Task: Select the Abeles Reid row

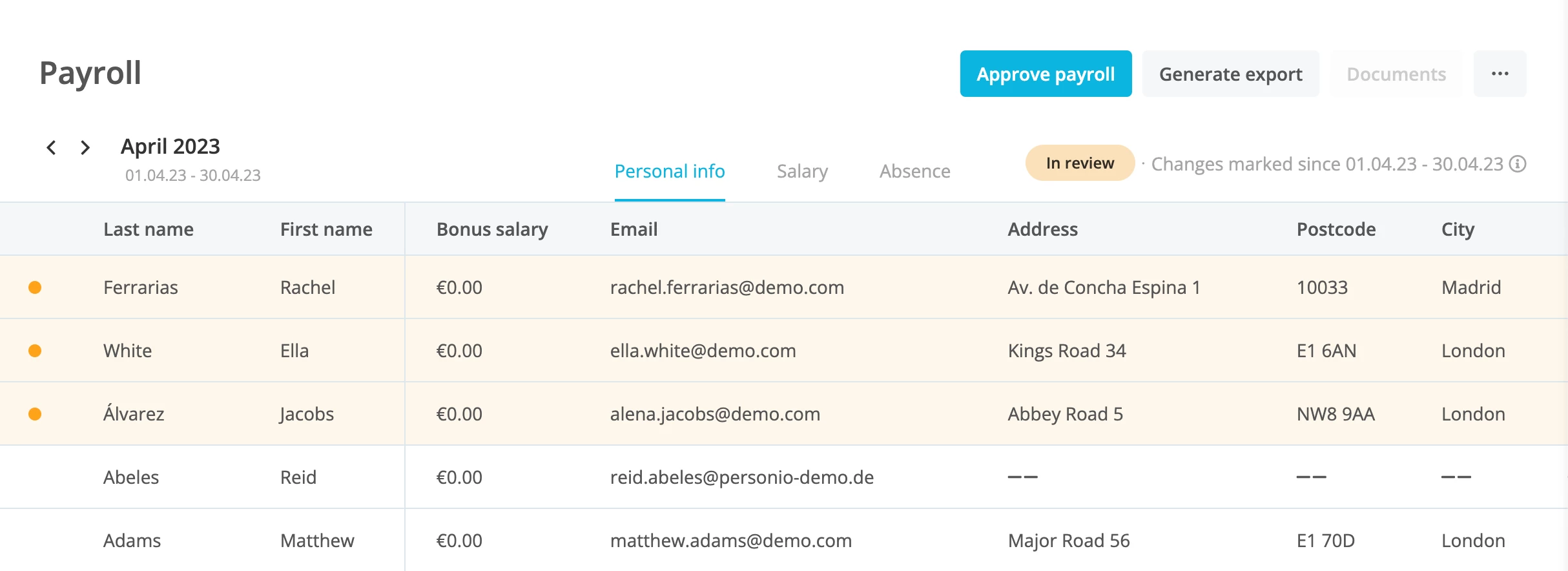Action: pyautogui.click(x=784, y=477)
